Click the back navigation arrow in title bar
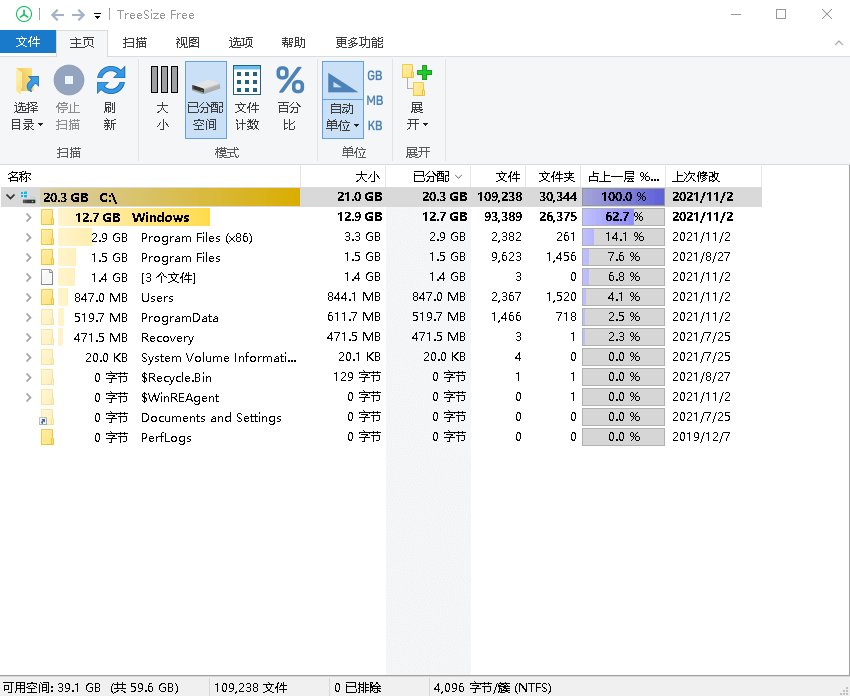The width and height of the screenshot is (850, 696). click(x=57, y=15)
